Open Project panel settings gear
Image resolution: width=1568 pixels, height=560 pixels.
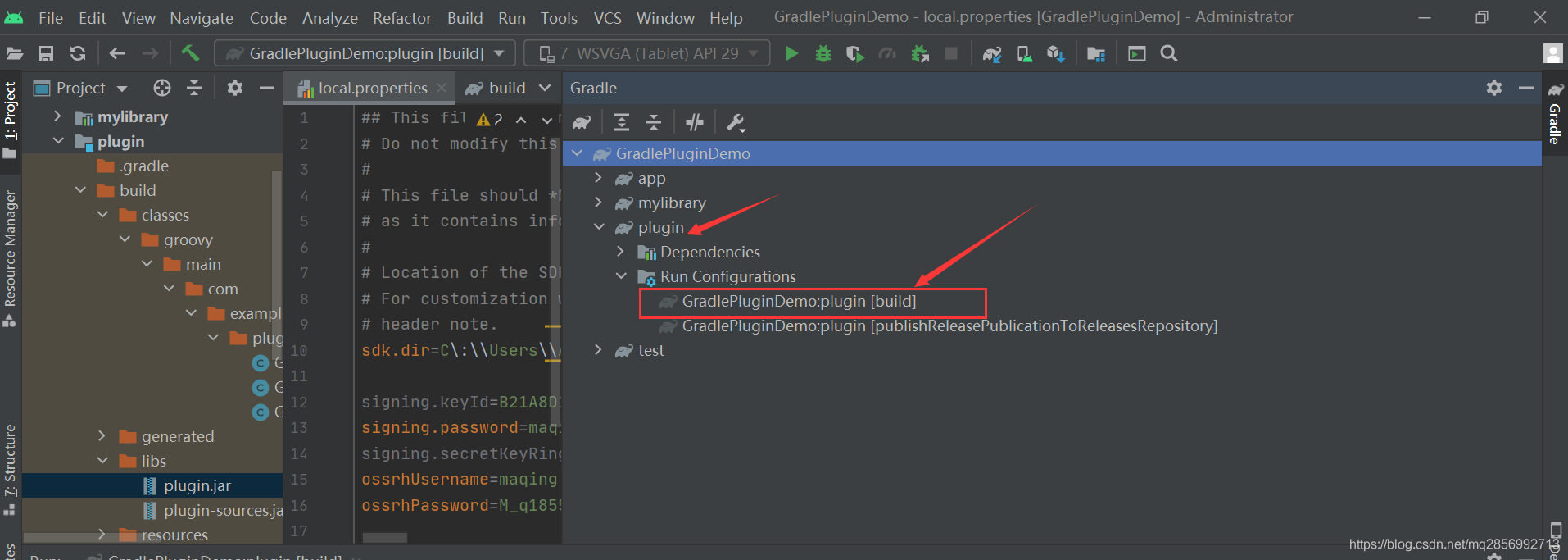point(235,88)
